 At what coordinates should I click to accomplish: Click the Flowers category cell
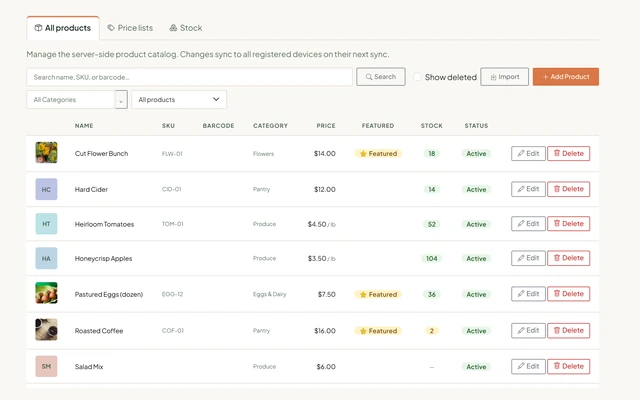point(263,154)
